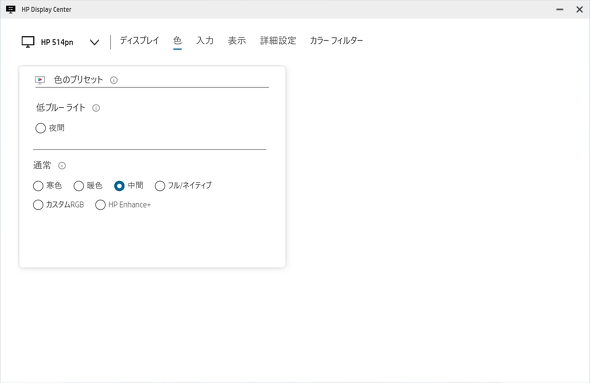Viewport: 590px width, 383px height.
Task: Show info icon next to 低ブルー ライト
Action: click(96, 108)
